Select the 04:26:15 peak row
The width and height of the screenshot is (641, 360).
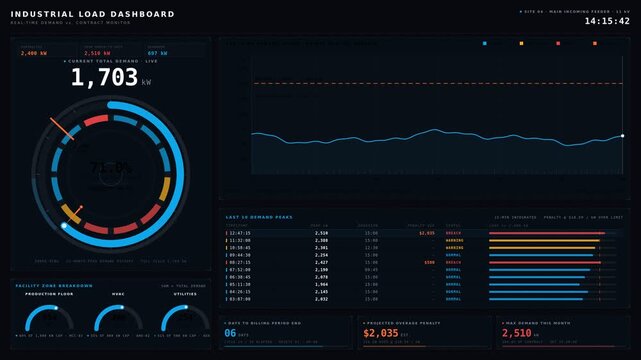coord(424,292)
